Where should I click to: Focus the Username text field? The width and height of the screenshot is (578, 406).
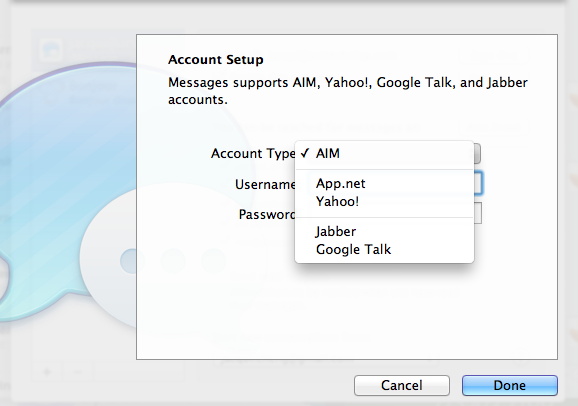click(478, 183)
